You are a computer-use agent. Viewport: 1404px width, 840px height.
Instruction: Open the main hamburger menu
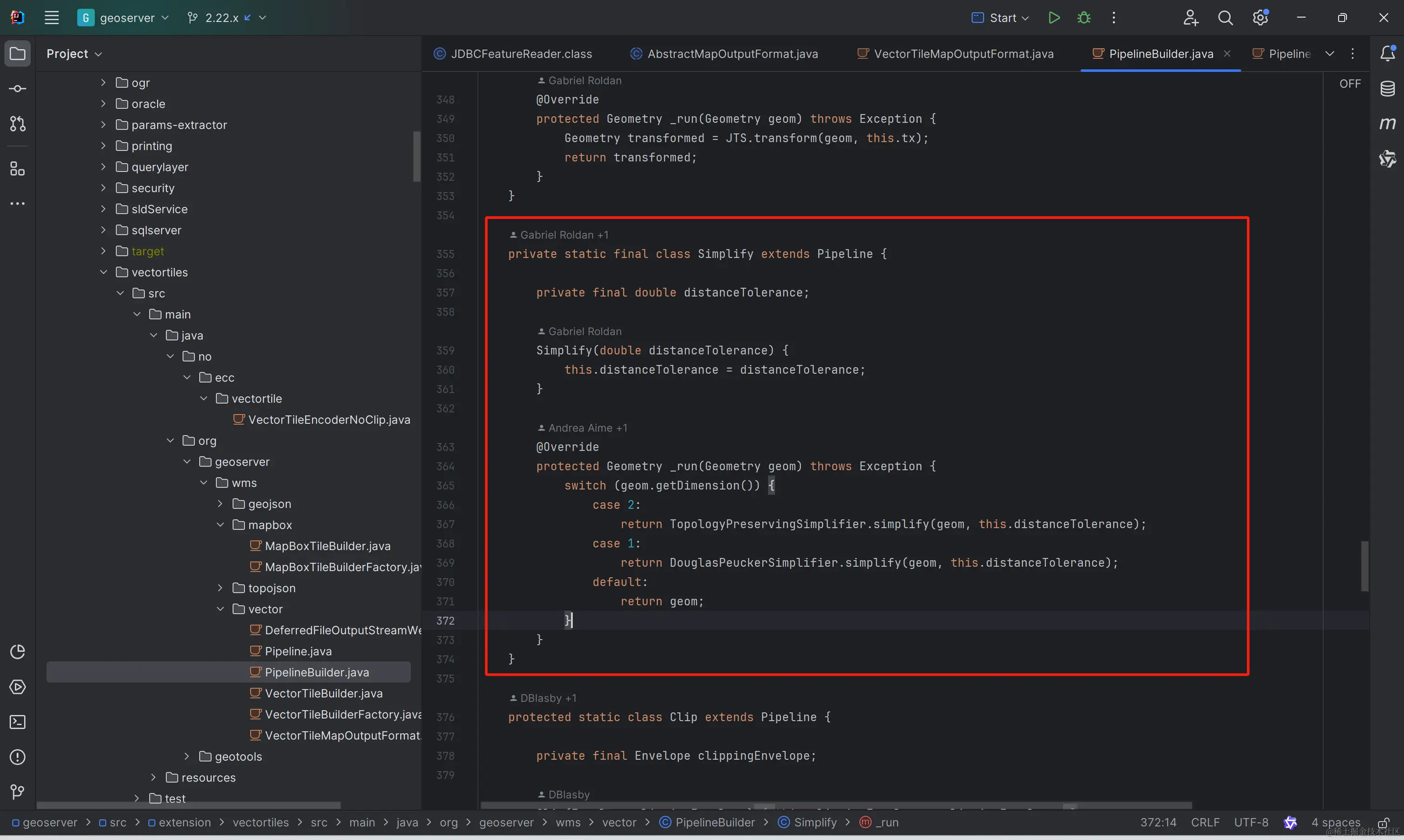click(52, 18)
